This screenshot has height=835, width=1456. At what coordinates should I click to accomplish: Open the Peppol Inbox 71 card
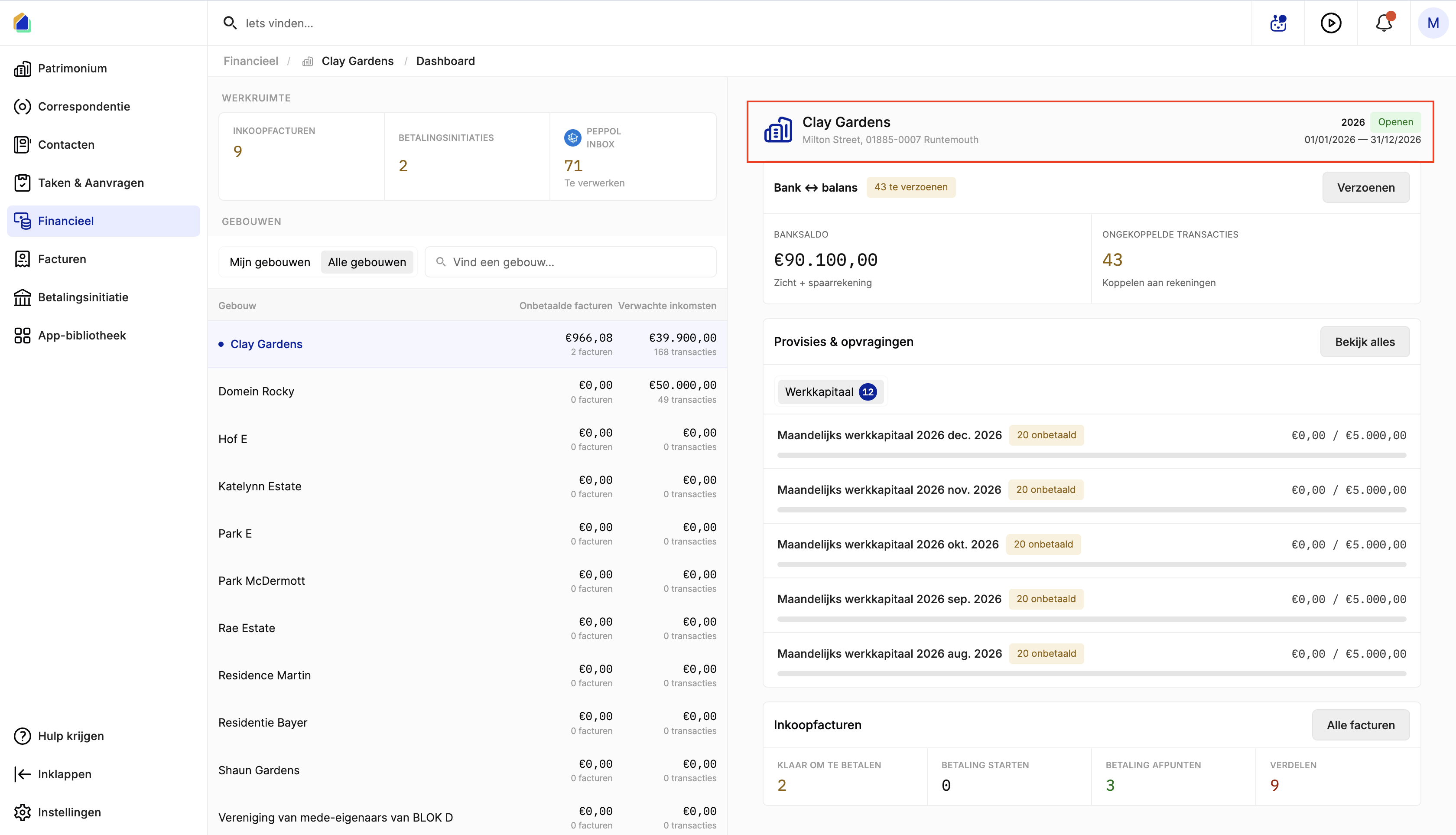633,157
